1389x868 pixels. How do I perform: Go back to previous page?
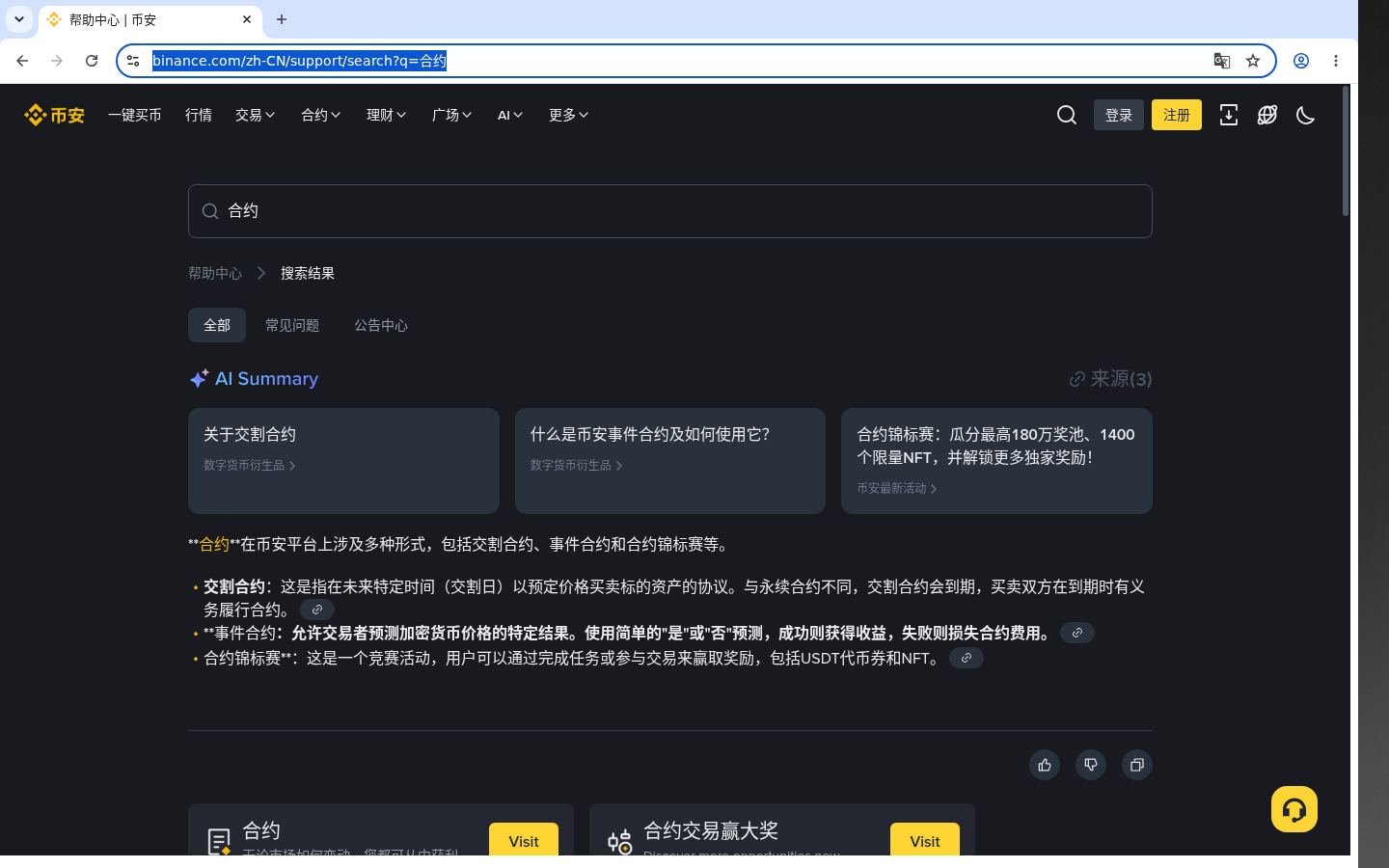[x=22, y=61]
